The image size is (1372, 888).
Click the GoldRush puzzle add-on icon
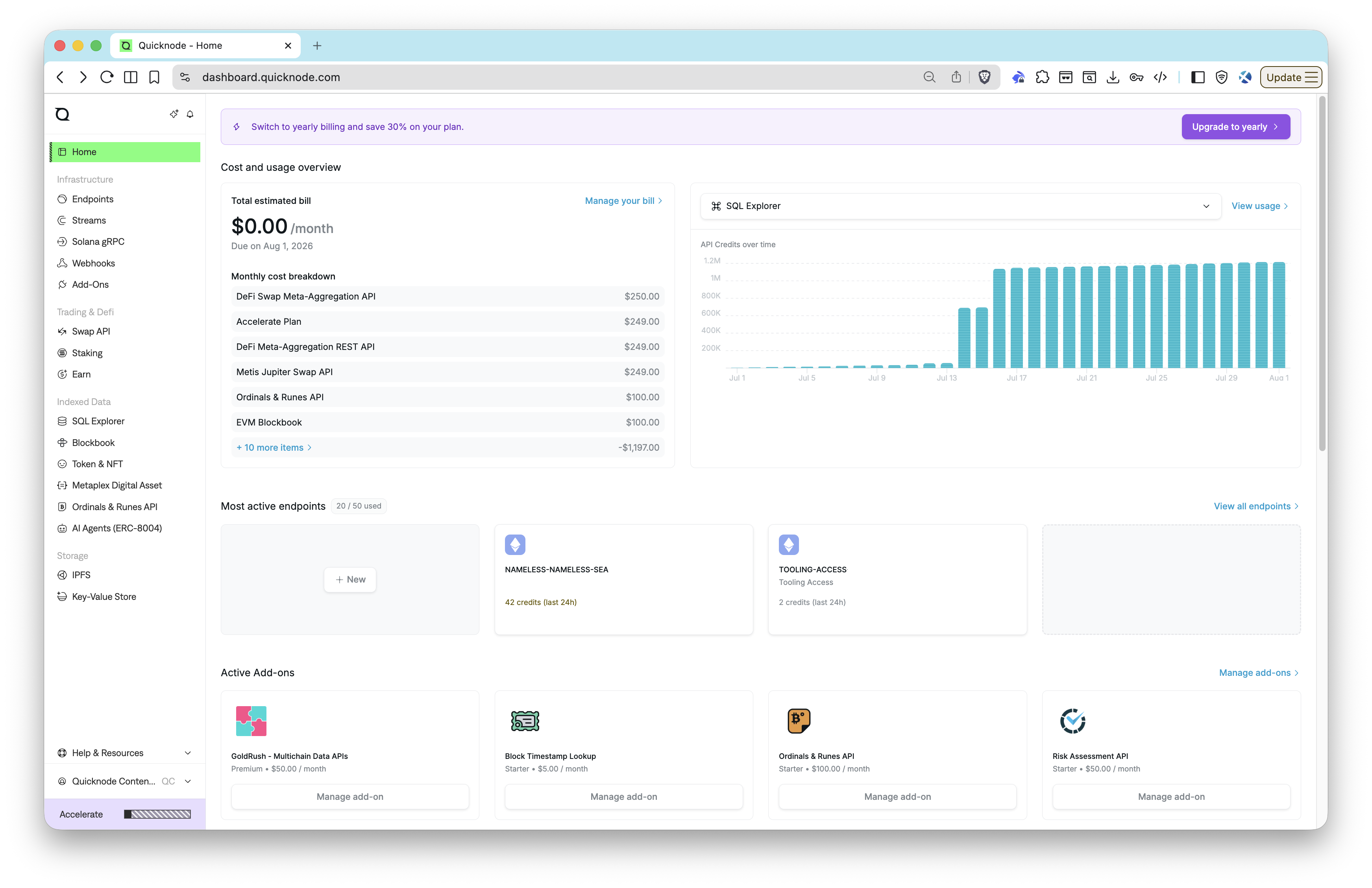coord(251,721)
